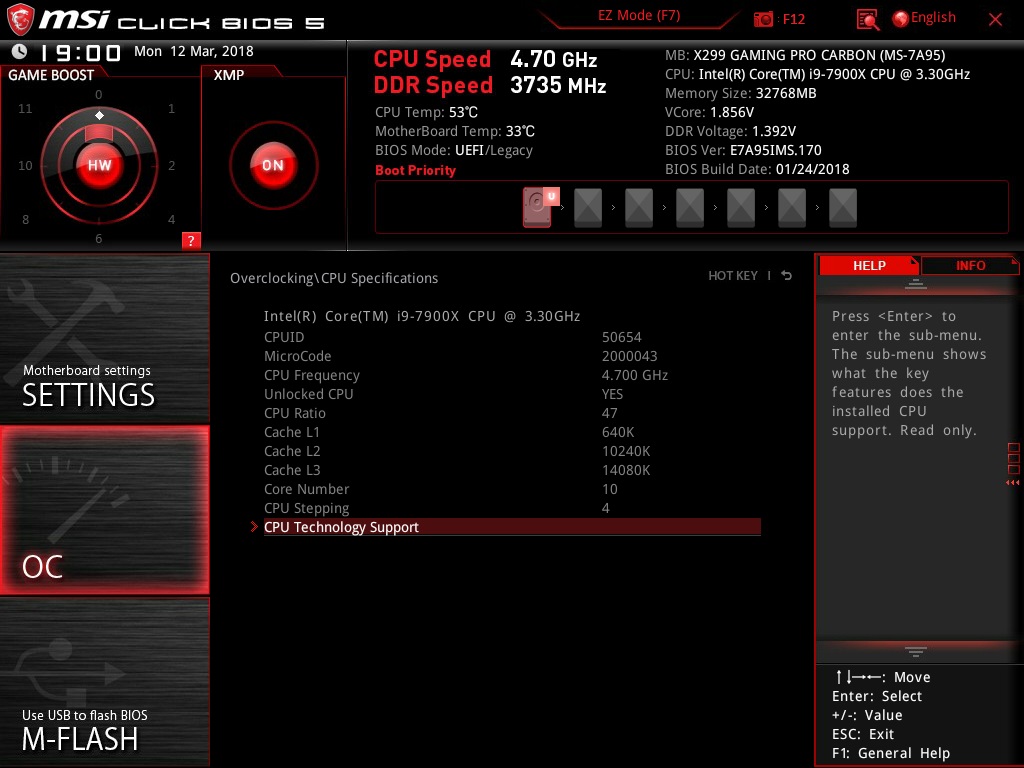Select the CPU Frequency row
This screenshot has width=1024, height=768.
512,375
